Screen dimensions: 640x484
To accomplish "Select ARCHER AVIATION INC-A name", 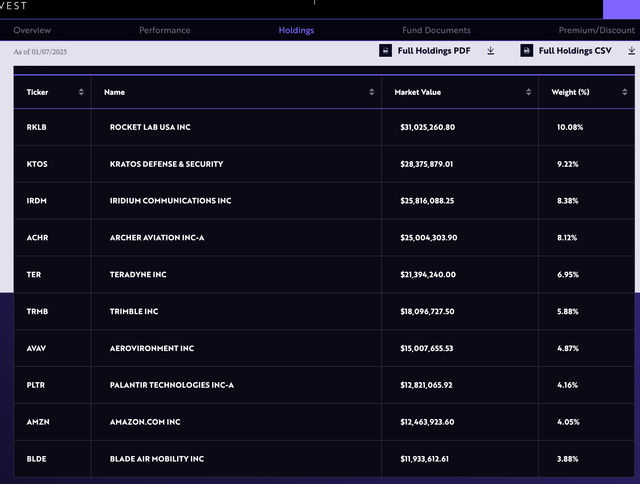I will click(157, 238).
